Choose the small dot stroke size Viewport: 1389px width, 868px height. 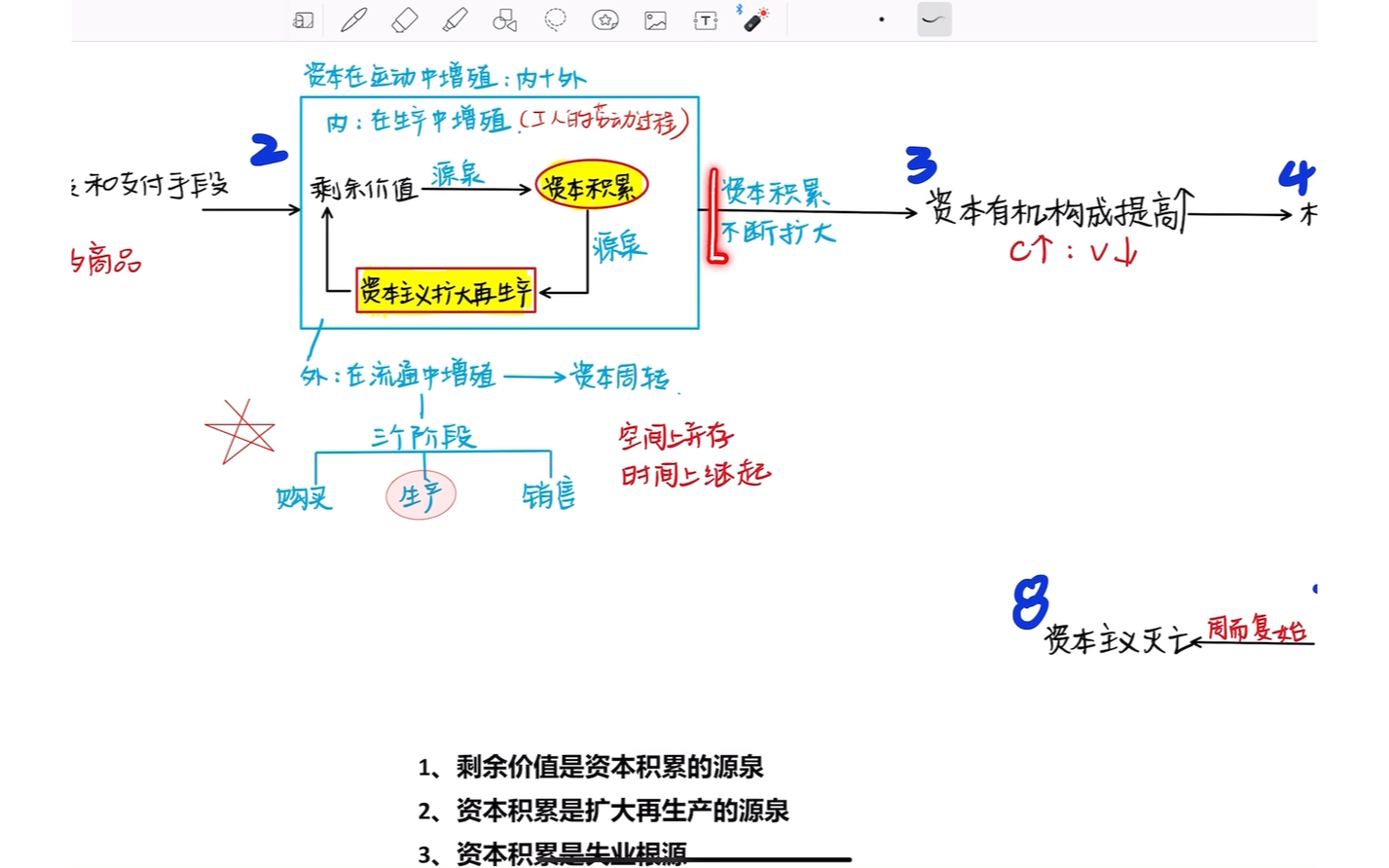[882, 19]
